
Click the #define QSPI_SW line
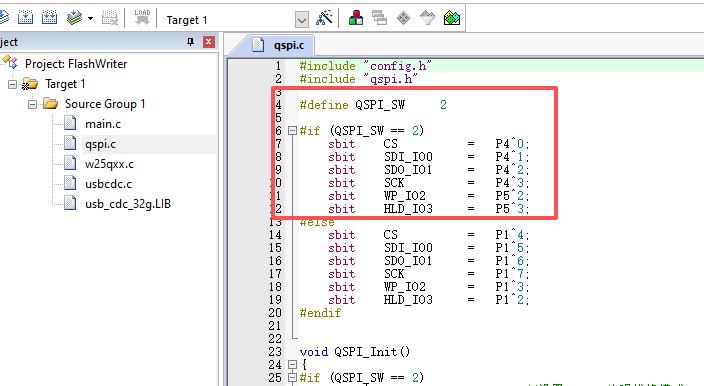tap(373, 105)
